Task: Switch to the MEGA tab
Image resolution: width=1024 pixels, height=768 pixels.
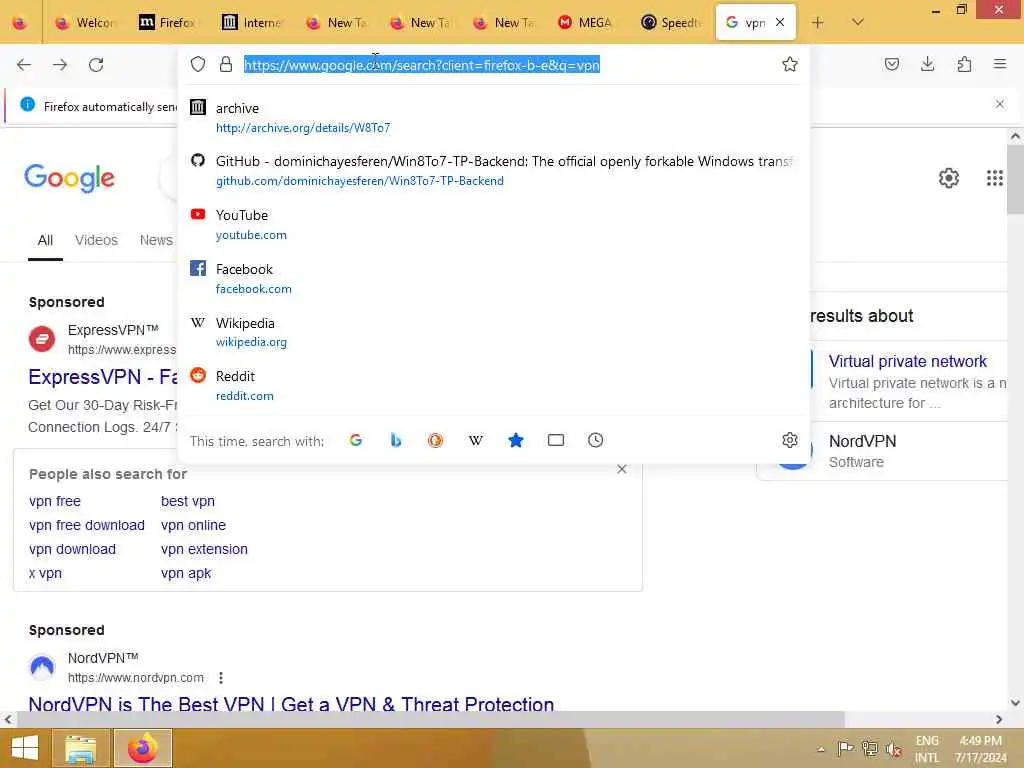Action: coord(586,22)
